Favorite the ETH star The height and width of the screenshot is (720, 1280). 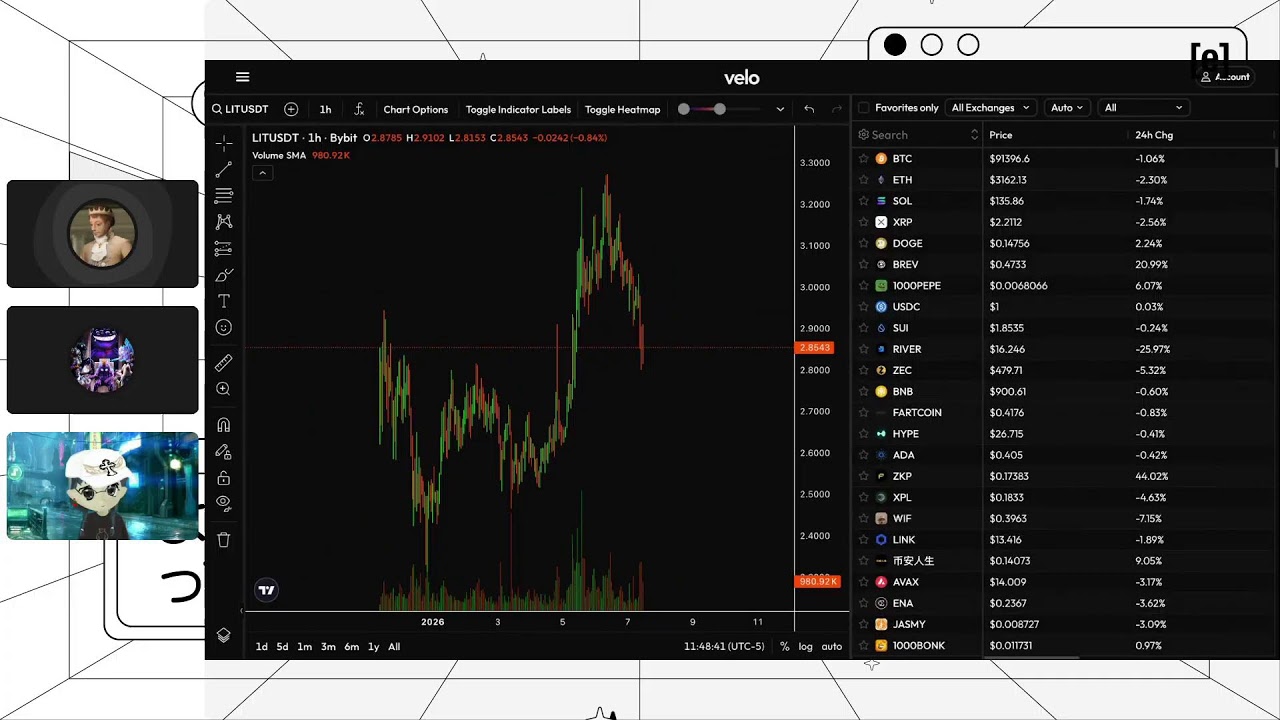(864, 180)
